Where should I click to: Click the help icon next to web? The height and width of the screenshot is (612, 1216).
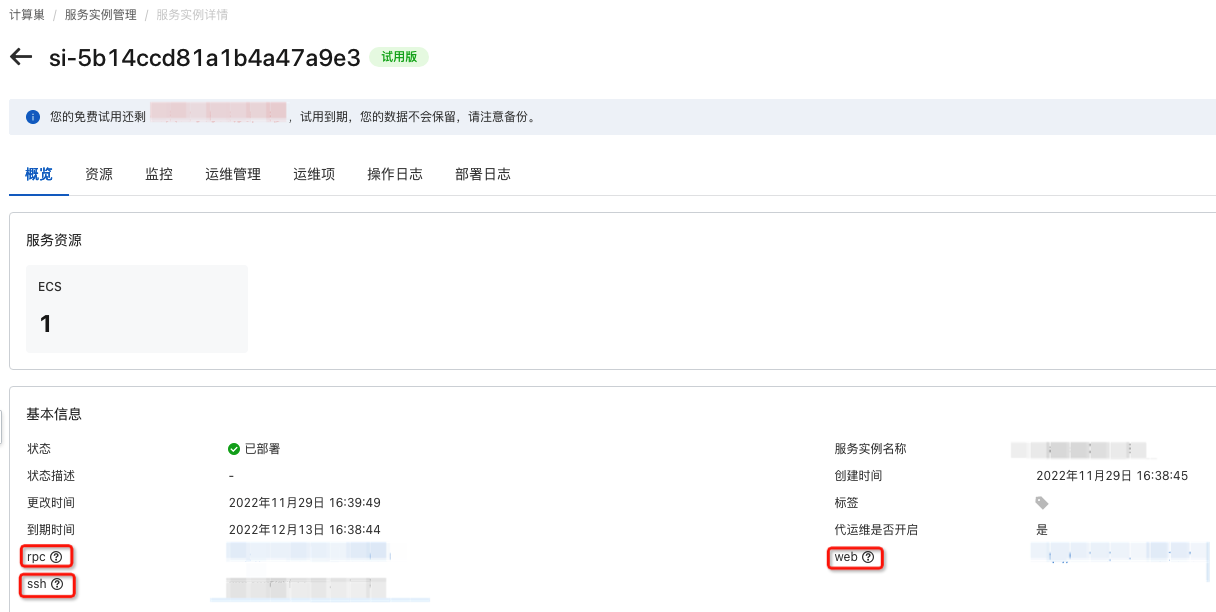point(867,557)
